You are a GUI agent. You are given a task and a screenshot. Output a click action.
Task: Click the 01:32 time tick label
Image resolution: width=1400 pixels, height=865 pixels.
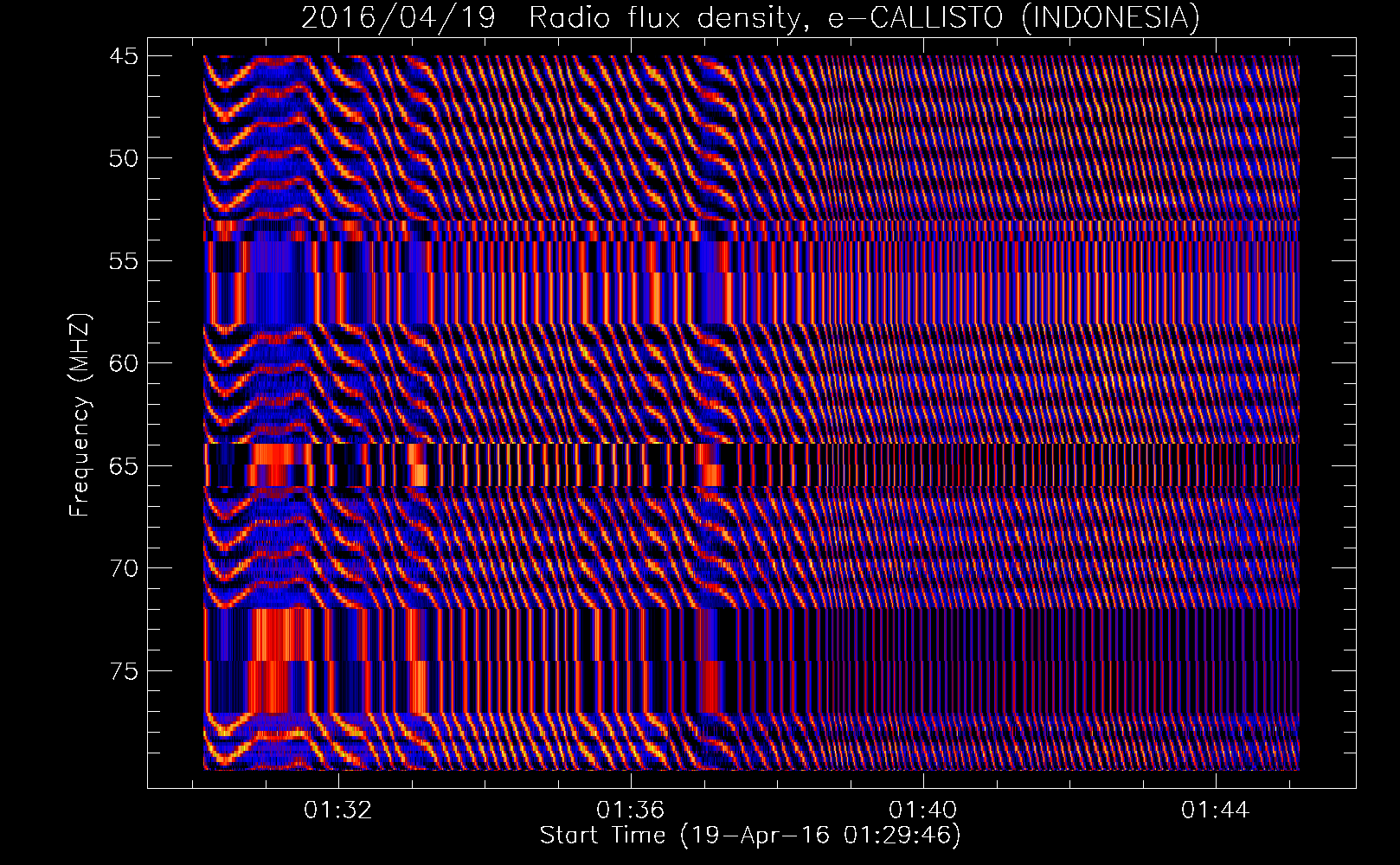pos(337,810)
